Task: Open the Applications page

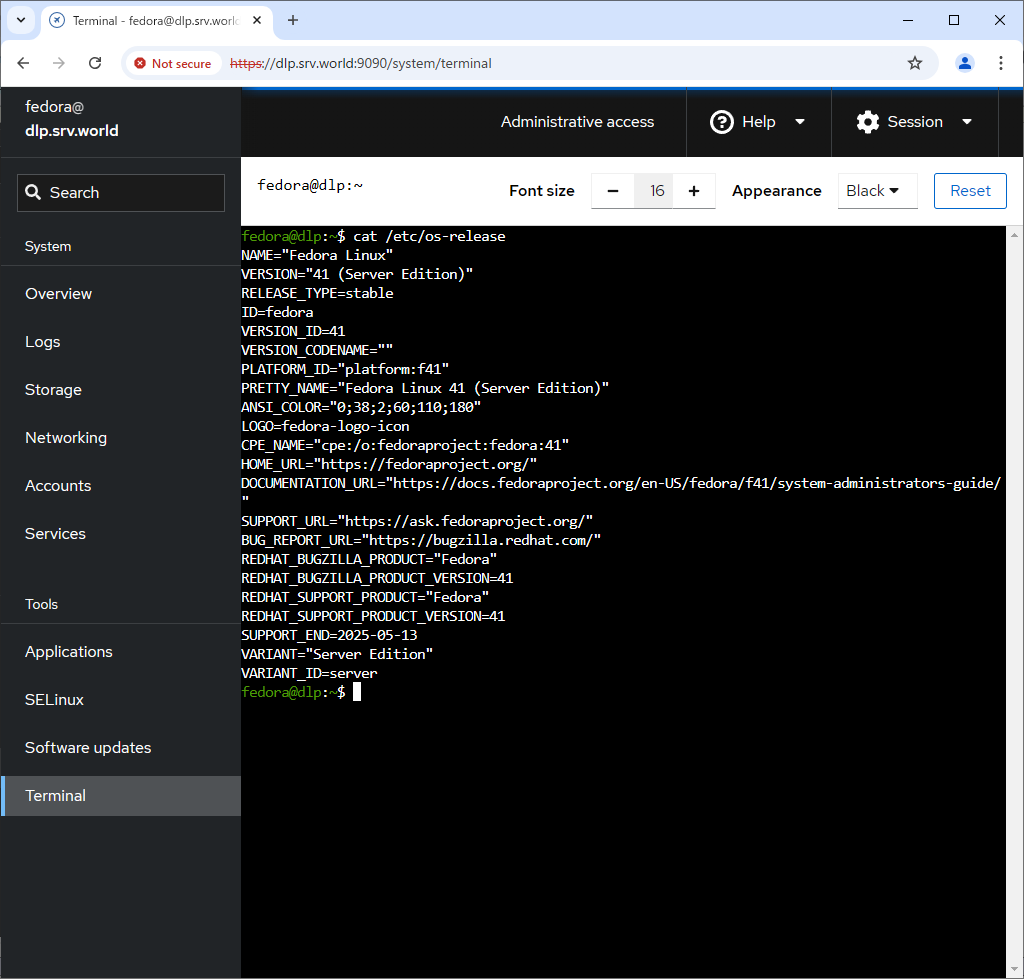Action: 121,652
